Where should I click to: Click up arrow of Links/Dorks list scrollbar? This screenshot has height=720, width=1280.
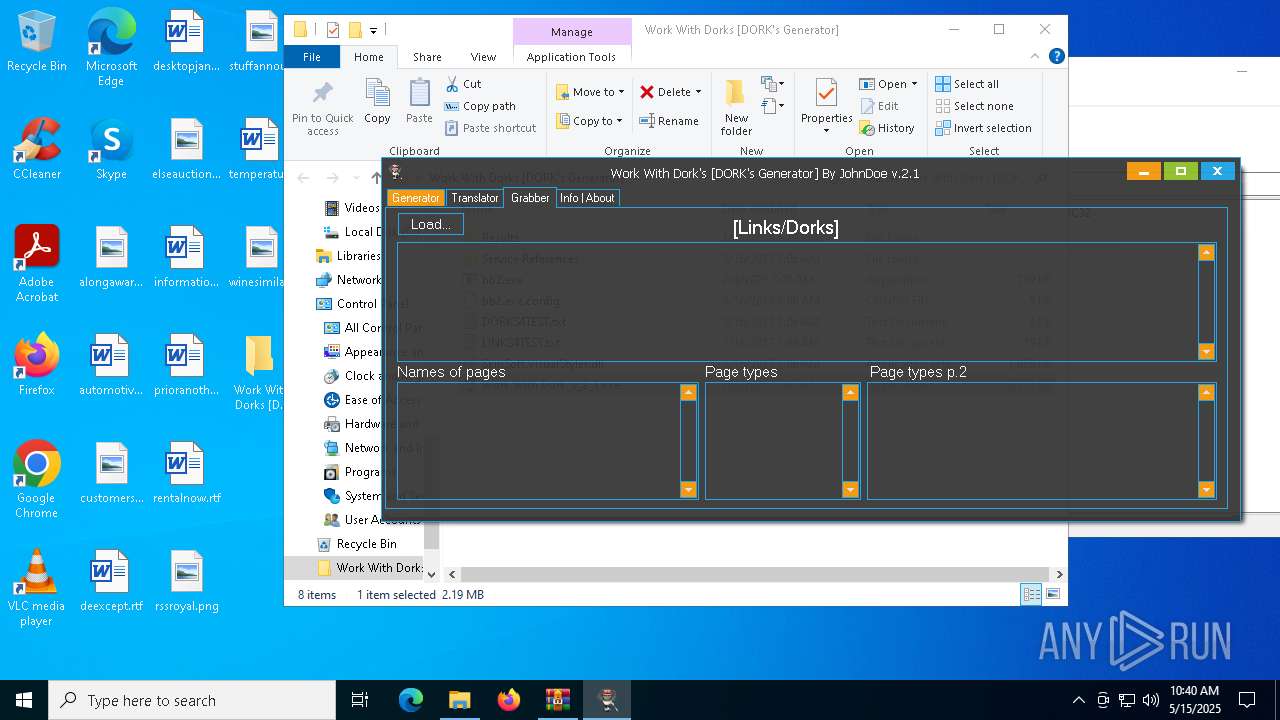tap(1206, 253)
